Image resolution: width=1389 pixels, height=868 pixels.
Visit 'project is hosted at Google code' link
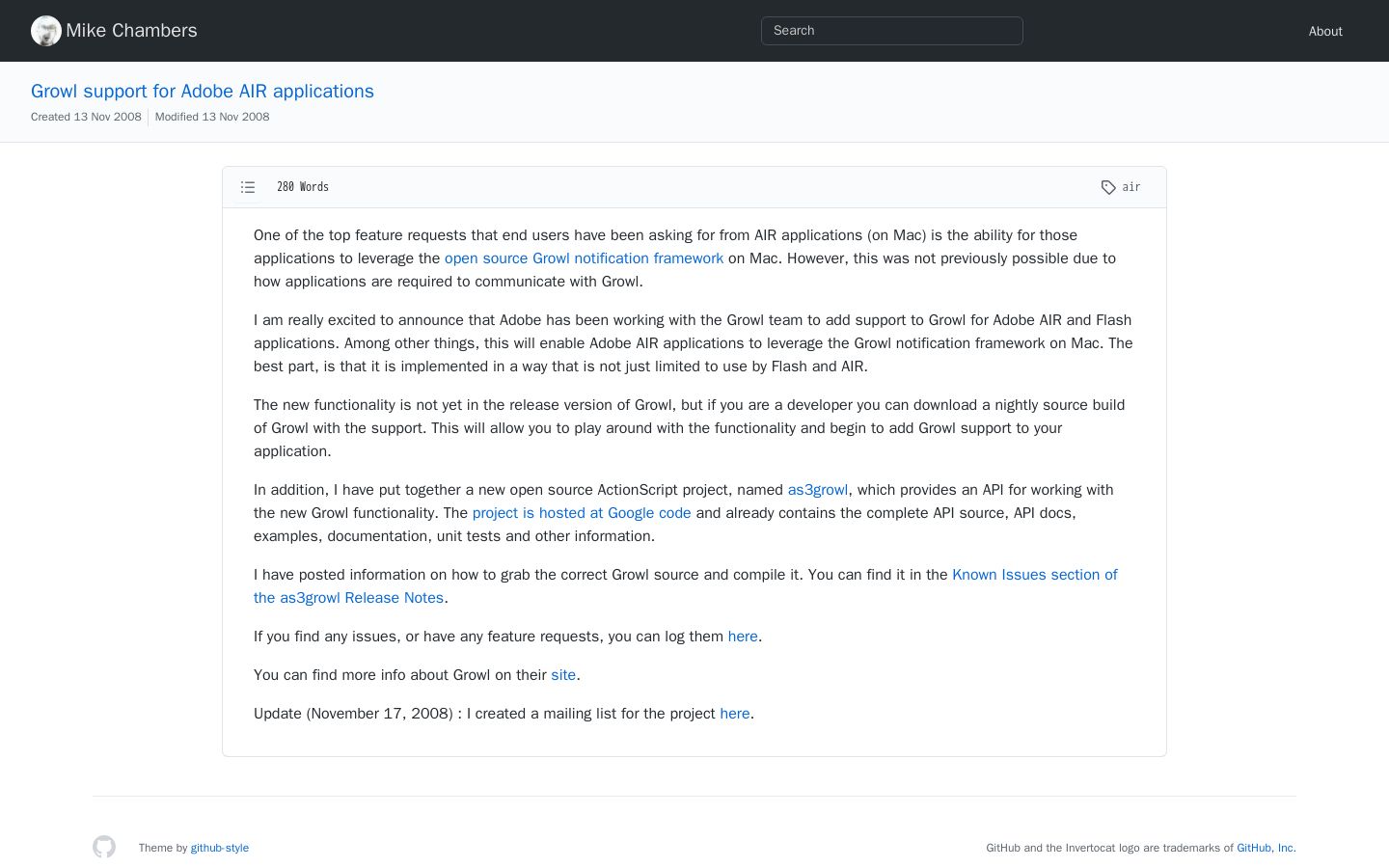pos(582,513)
